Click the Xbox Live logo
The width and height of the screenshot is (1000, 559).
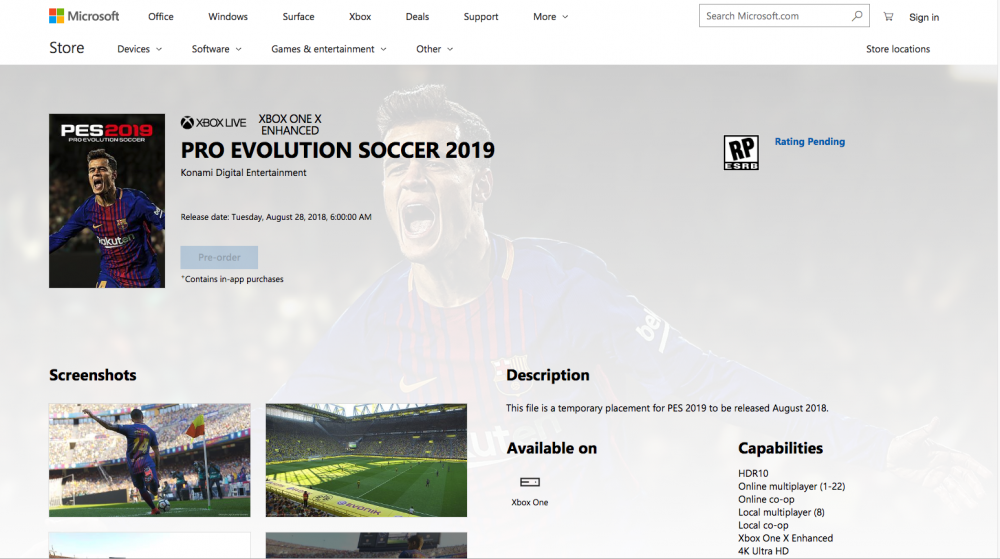click(213, 123)
